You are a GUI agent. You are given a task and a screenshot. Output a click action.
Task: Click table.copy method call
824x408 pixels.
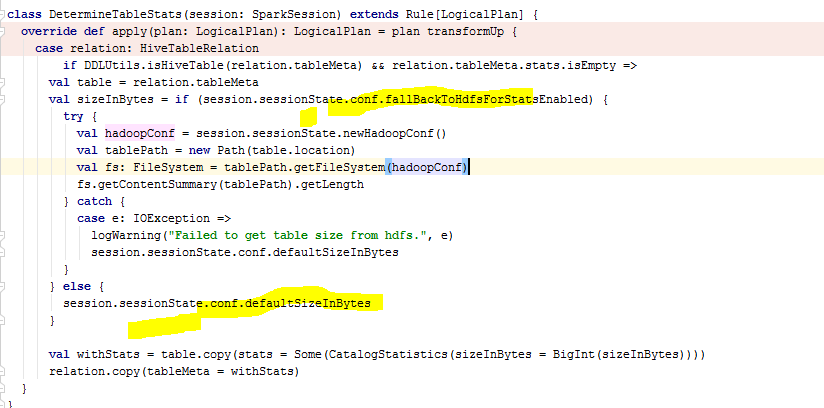[x=196, y=354]
